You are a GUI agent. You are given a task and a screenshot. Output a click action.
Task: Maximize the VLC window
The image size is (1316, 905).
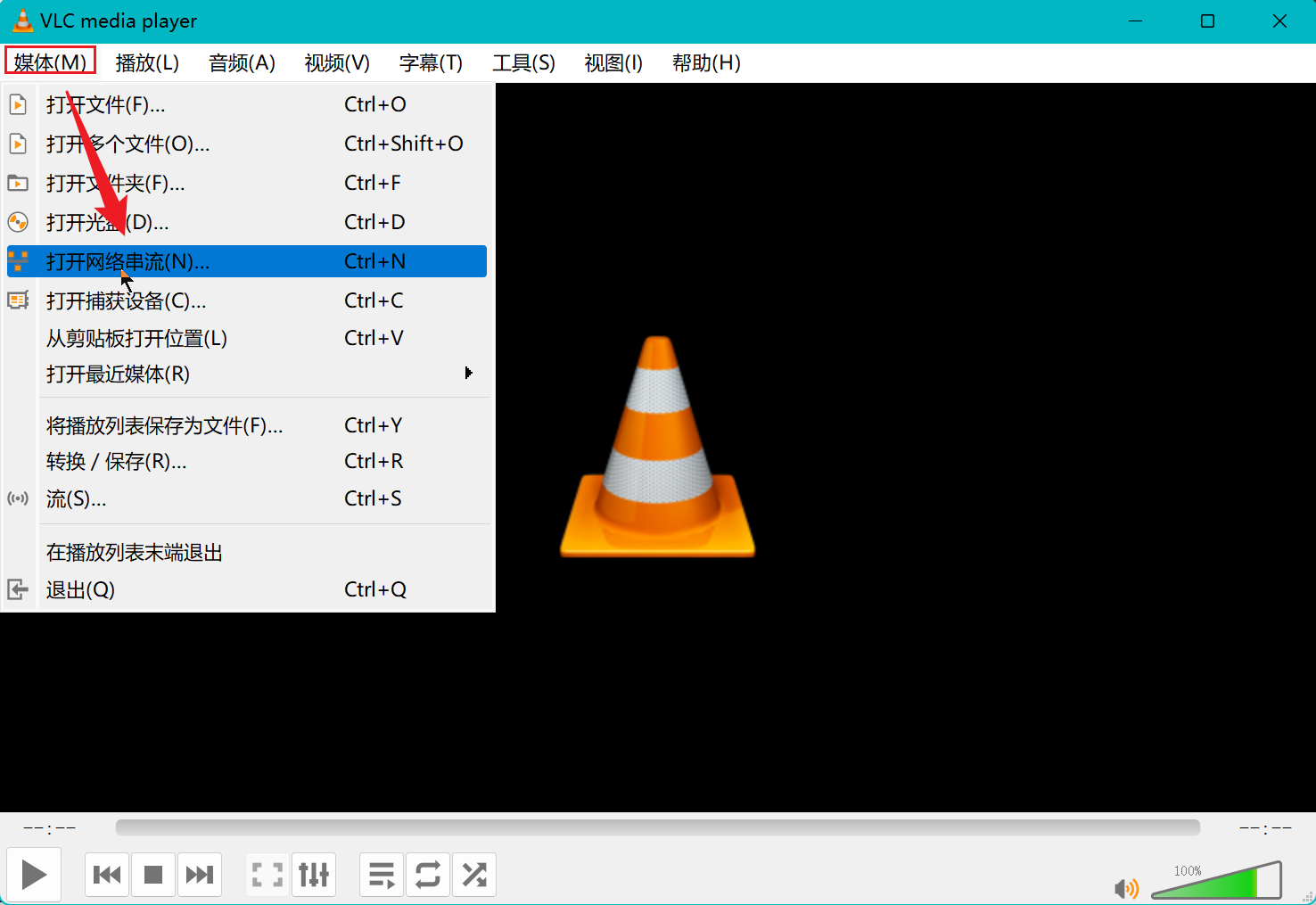[1207, 21]
